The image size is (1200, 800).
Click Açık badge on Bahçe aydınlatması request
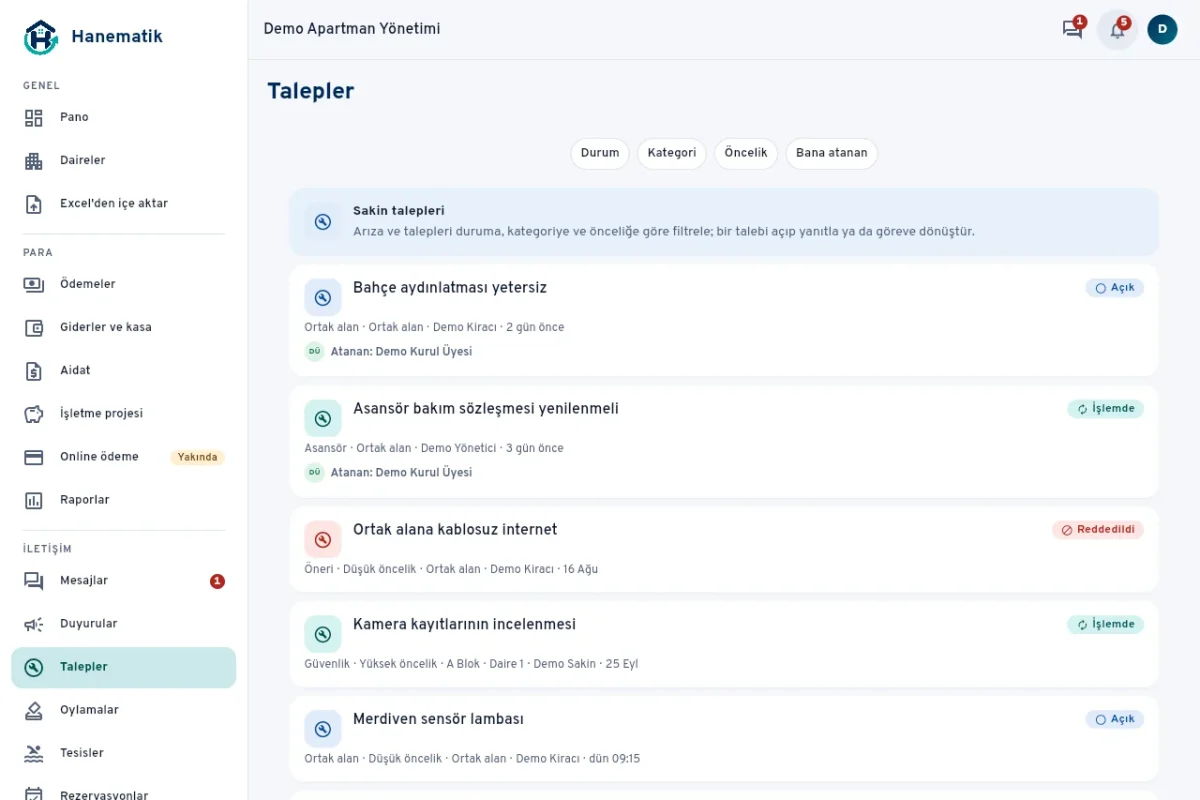[x=1115, y=288]
